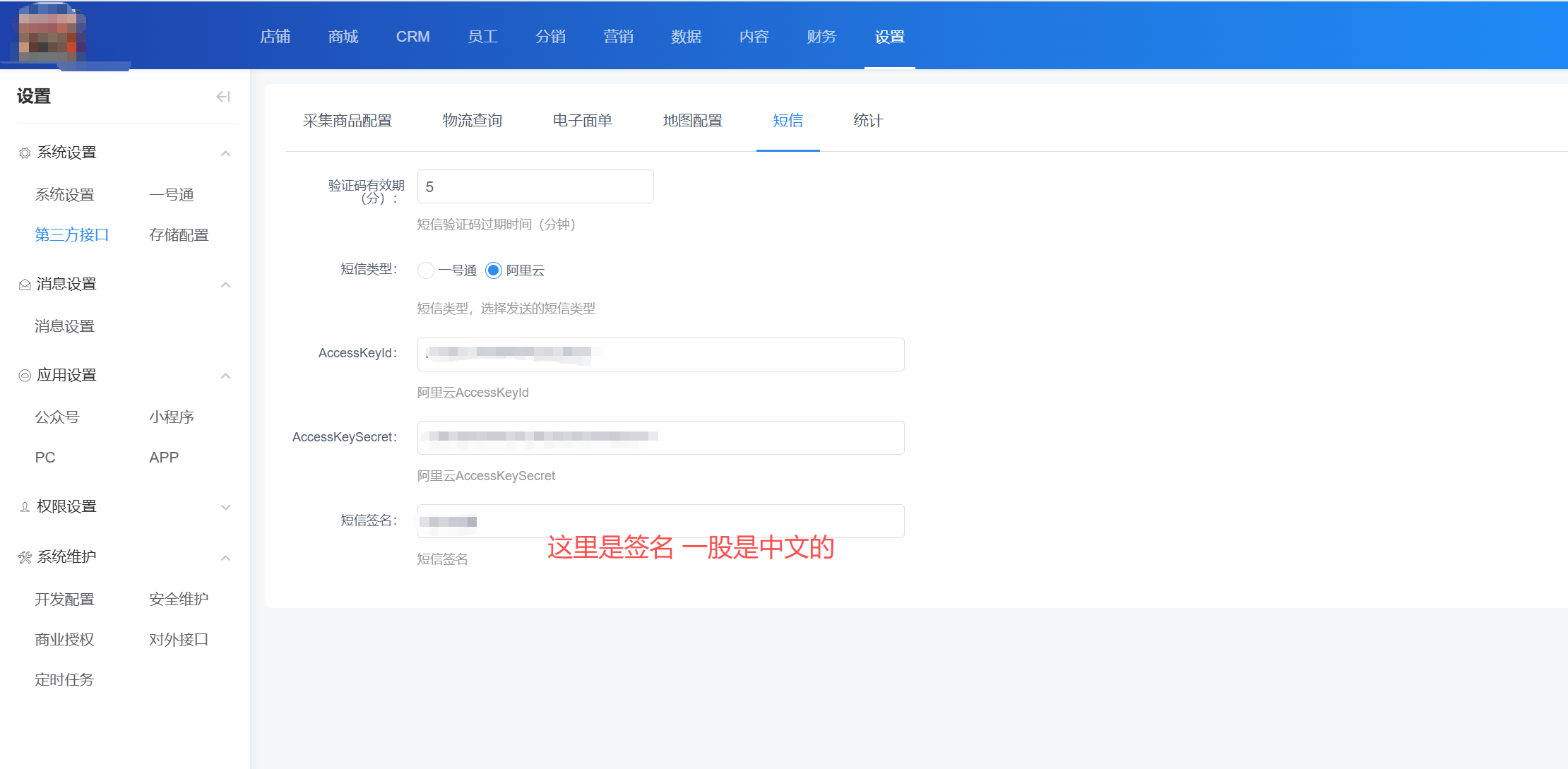Open the 营销 top menu
The width and height of the screenshot is (1568, 769).
point(618,37)
